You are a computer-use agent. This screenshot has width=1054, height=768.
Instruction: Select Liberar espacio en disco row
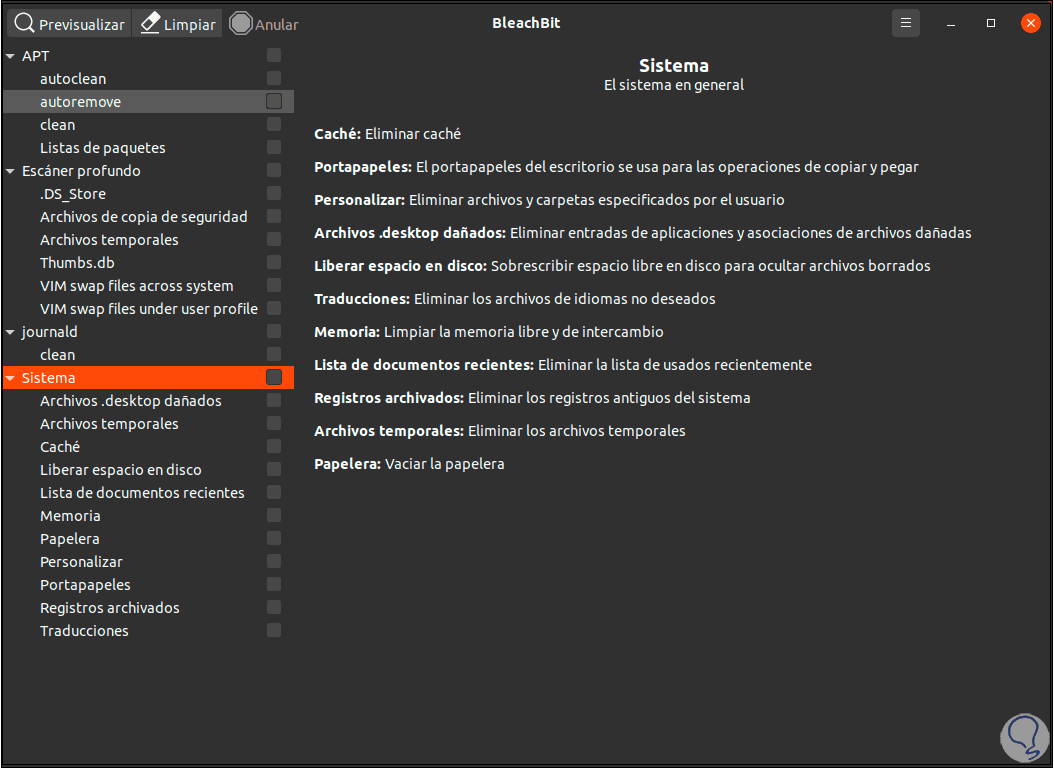(x=149, y=470)
